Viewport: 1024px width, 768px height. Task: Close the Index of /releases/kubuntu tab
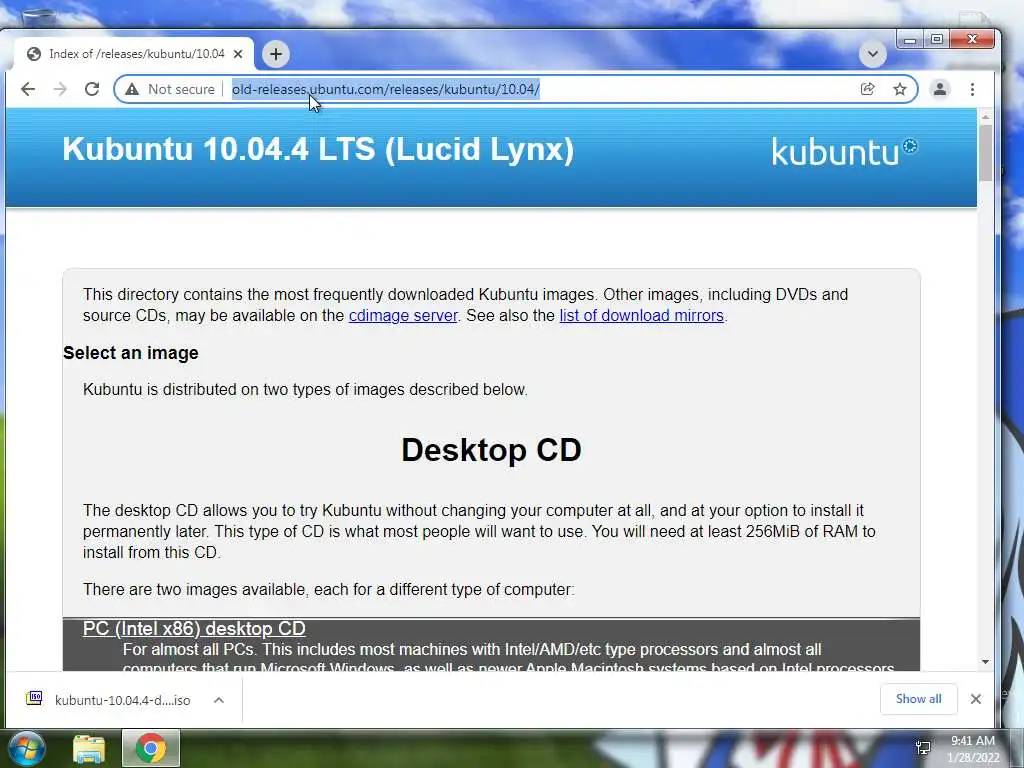pyautogui.click(x=238, y=54)
